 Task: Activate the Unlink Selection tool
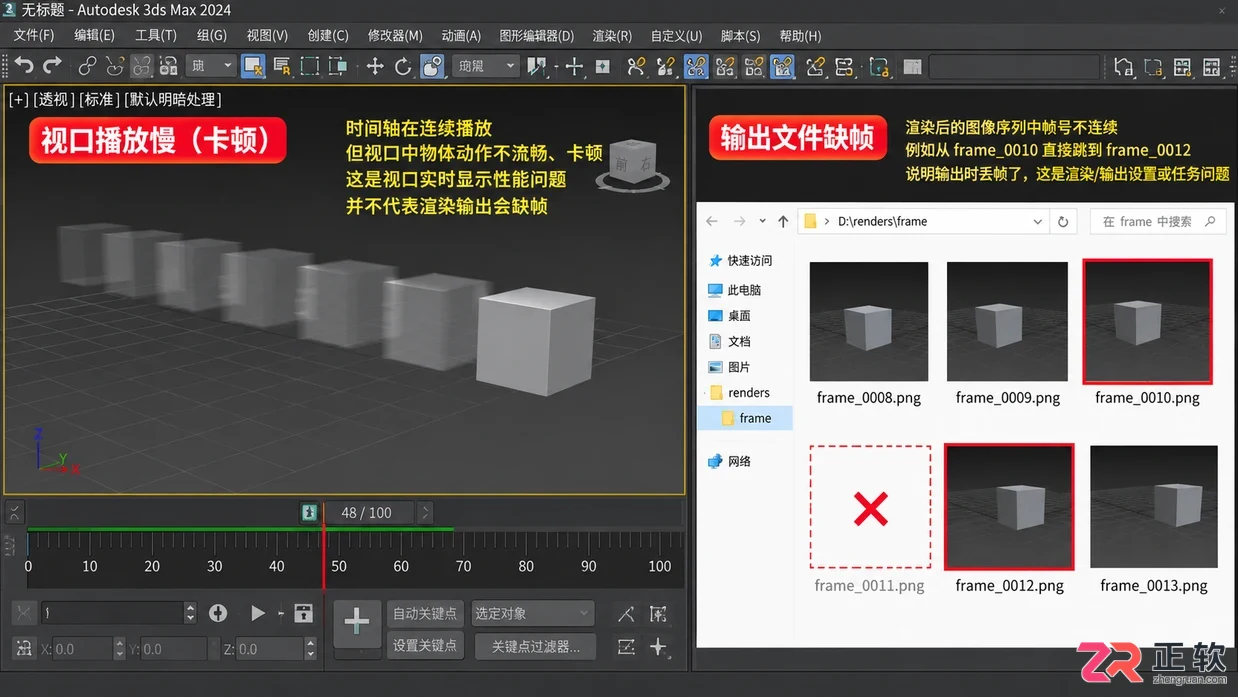pos(114,66)
